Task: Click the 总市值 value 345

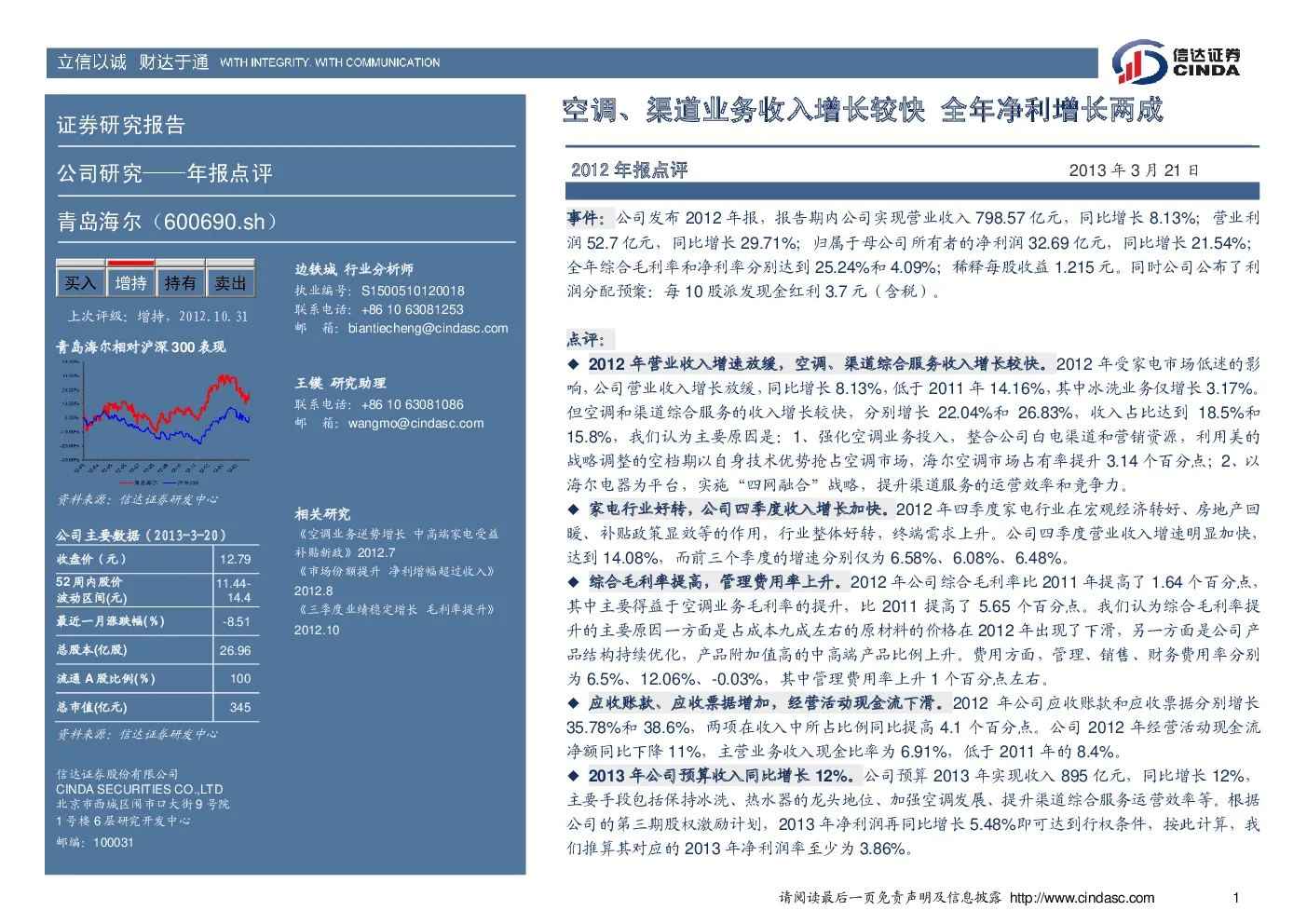Action: coord(240,707)
